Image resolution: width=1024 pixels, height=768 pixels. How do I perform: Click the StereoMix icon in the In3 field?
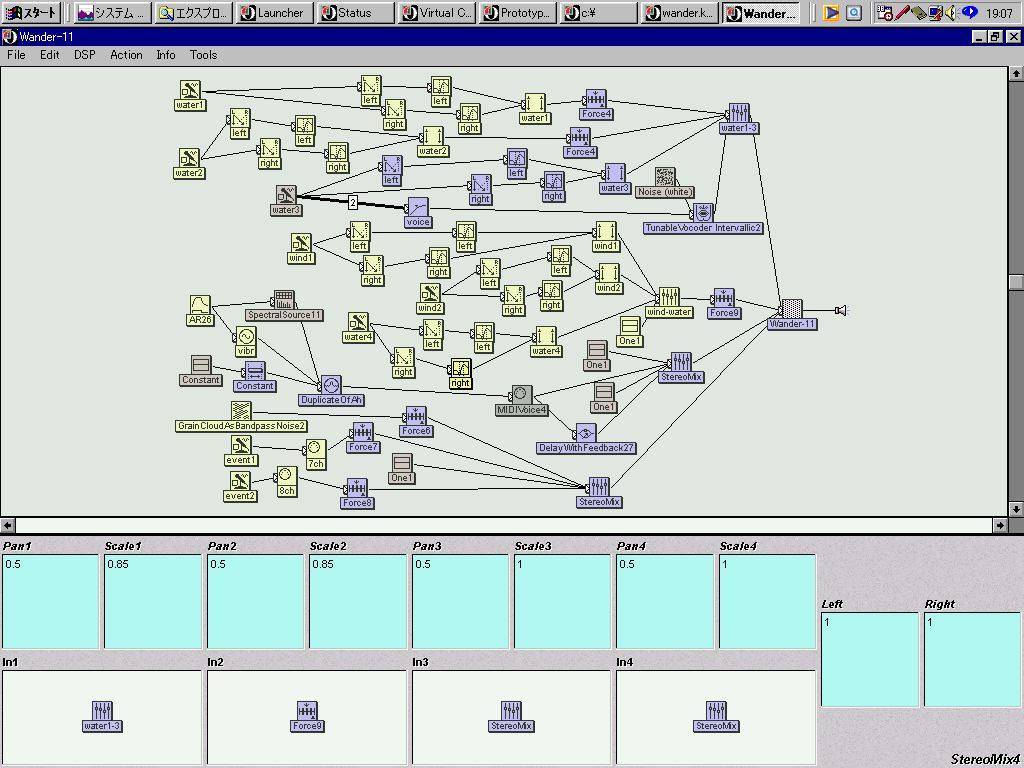coord(511,716)
